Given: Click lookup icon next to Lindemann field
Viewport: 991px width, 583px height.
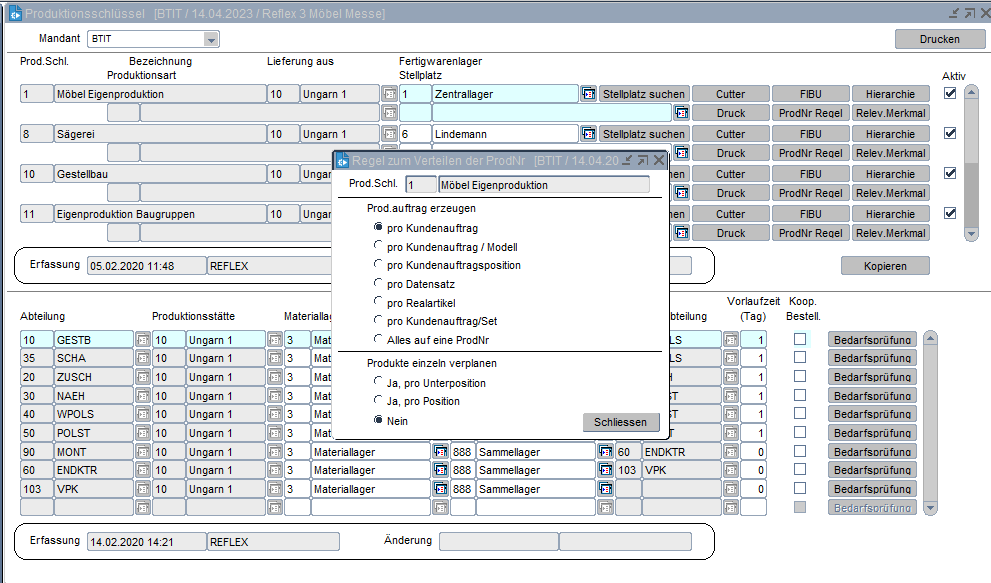Looking at the screenshot, I should (588, 134).
